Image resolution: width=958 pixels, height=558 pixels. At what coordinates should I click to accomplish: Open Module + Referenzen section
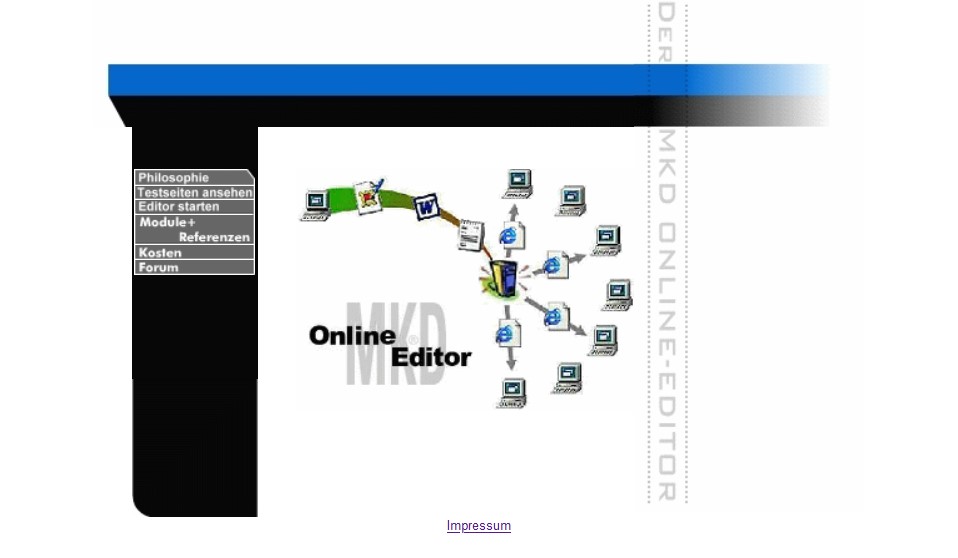point(194,229)
